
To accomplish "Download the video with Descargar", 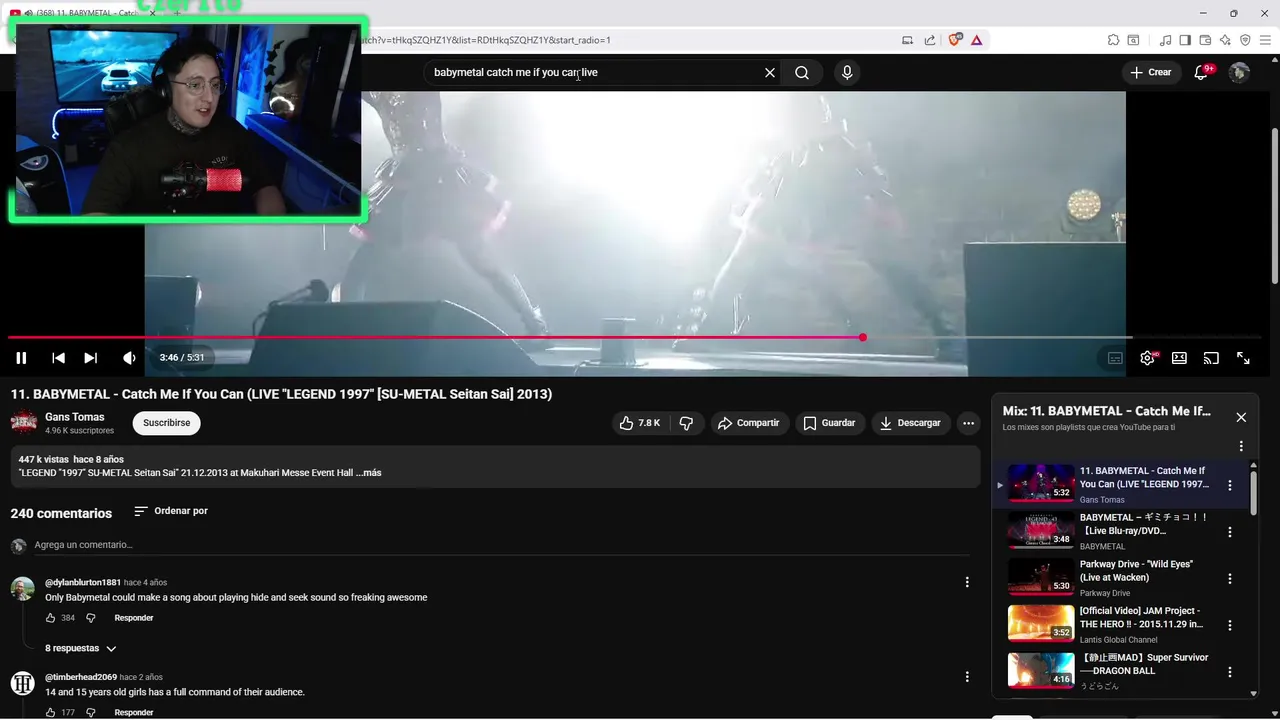I will pyautogui.click(x=910, y=423).
